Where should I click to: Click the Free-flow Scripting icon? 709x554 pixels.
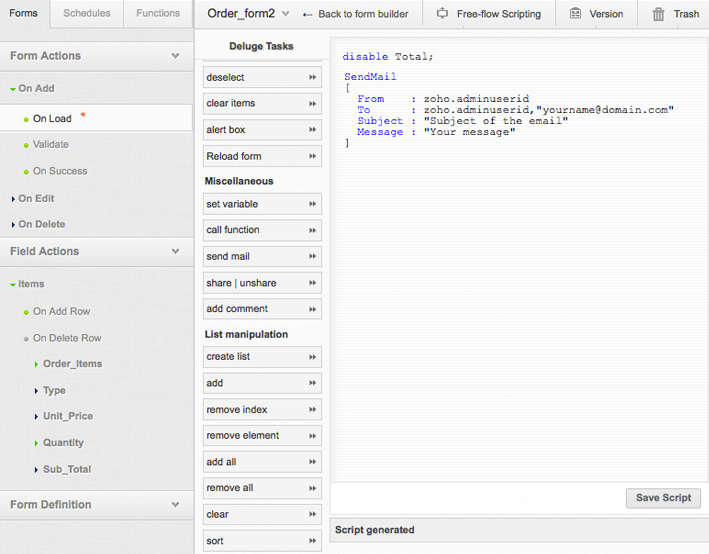tap(442, 14)
